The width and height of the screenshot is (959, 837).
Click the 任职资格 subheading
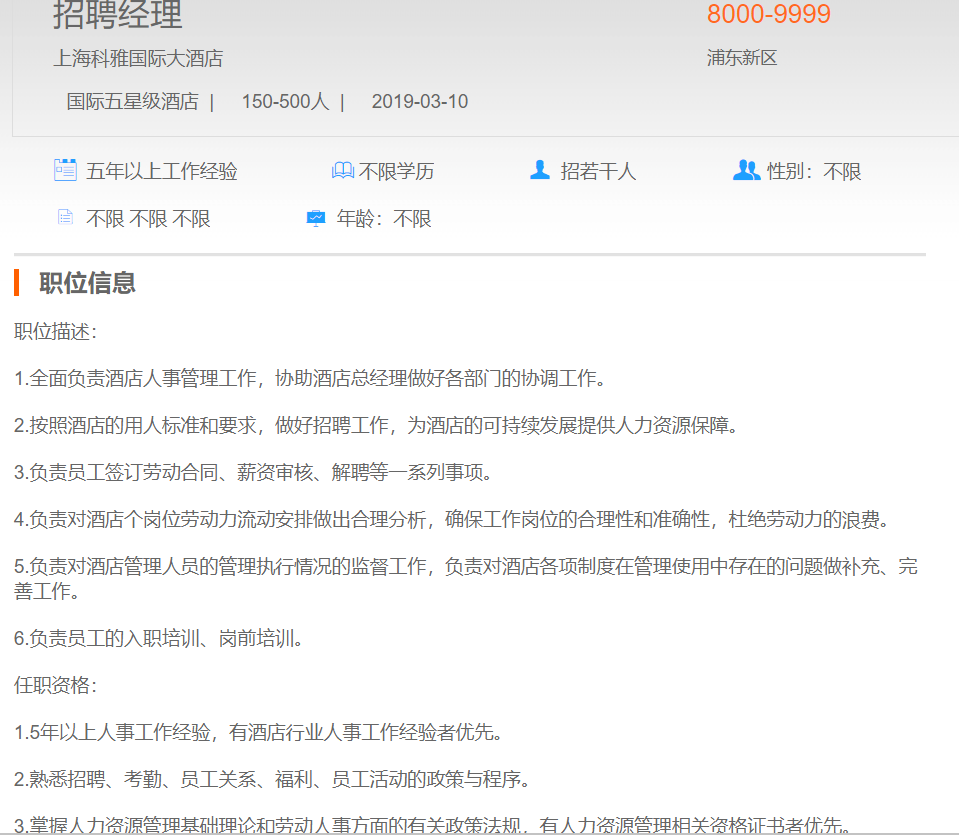55,685
